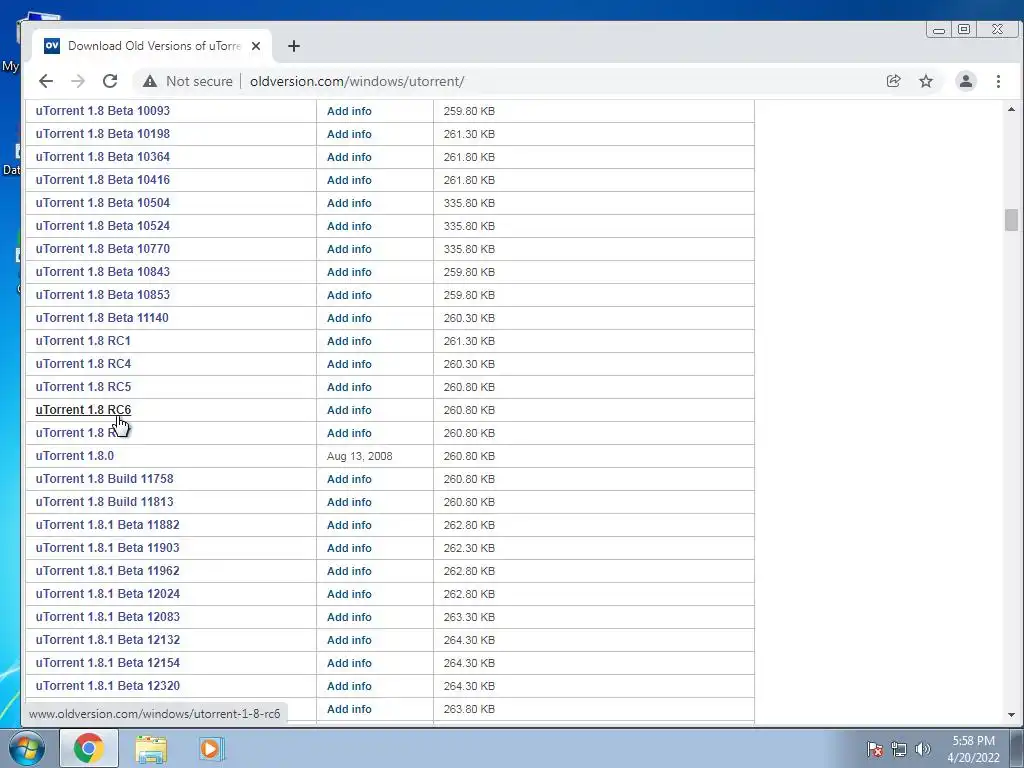Open uTorrent 1.8 RC1 link
The height and width of the screenshot is (768, 1024).
83,341
